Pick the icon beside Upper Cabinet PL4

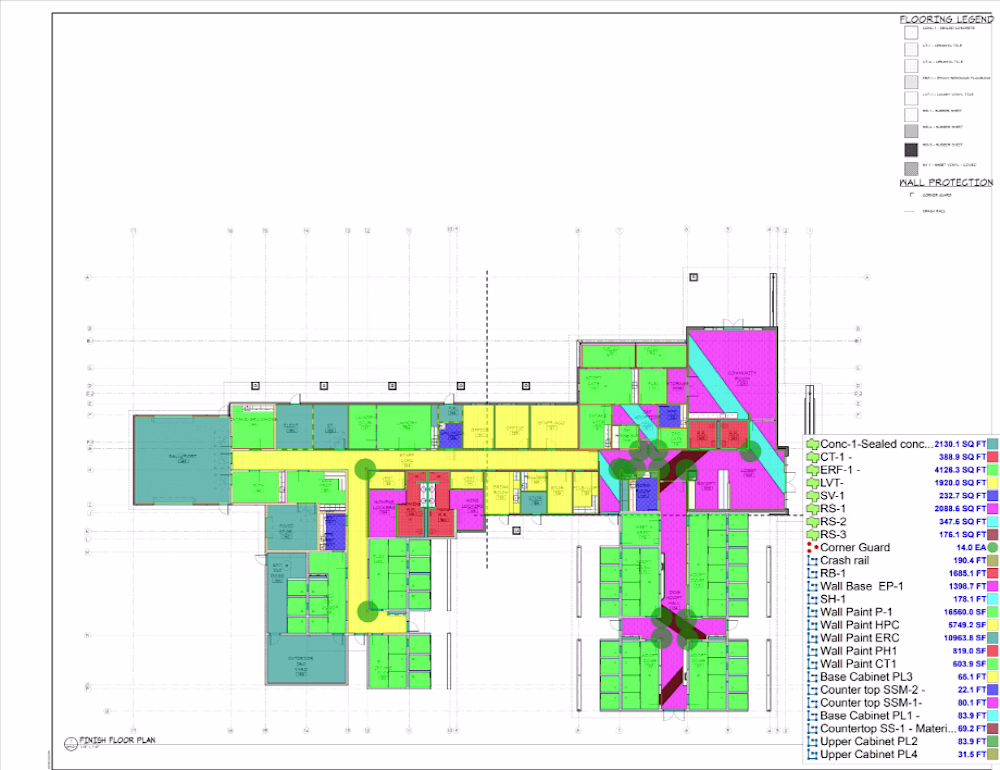pyautogui.click(x=812, y=755)
